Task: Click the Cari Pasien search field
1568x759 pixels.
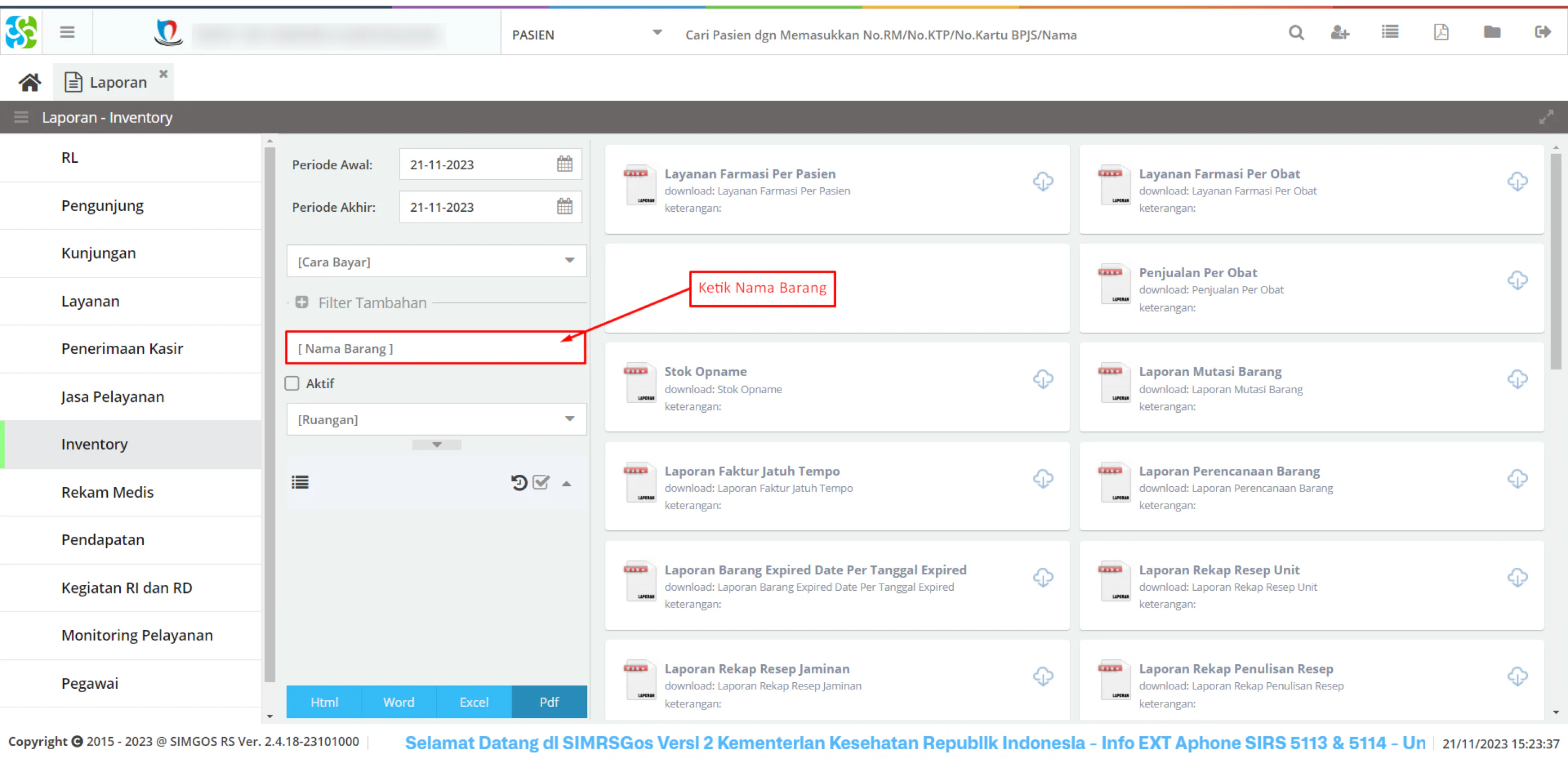Action: coord(974,35)
